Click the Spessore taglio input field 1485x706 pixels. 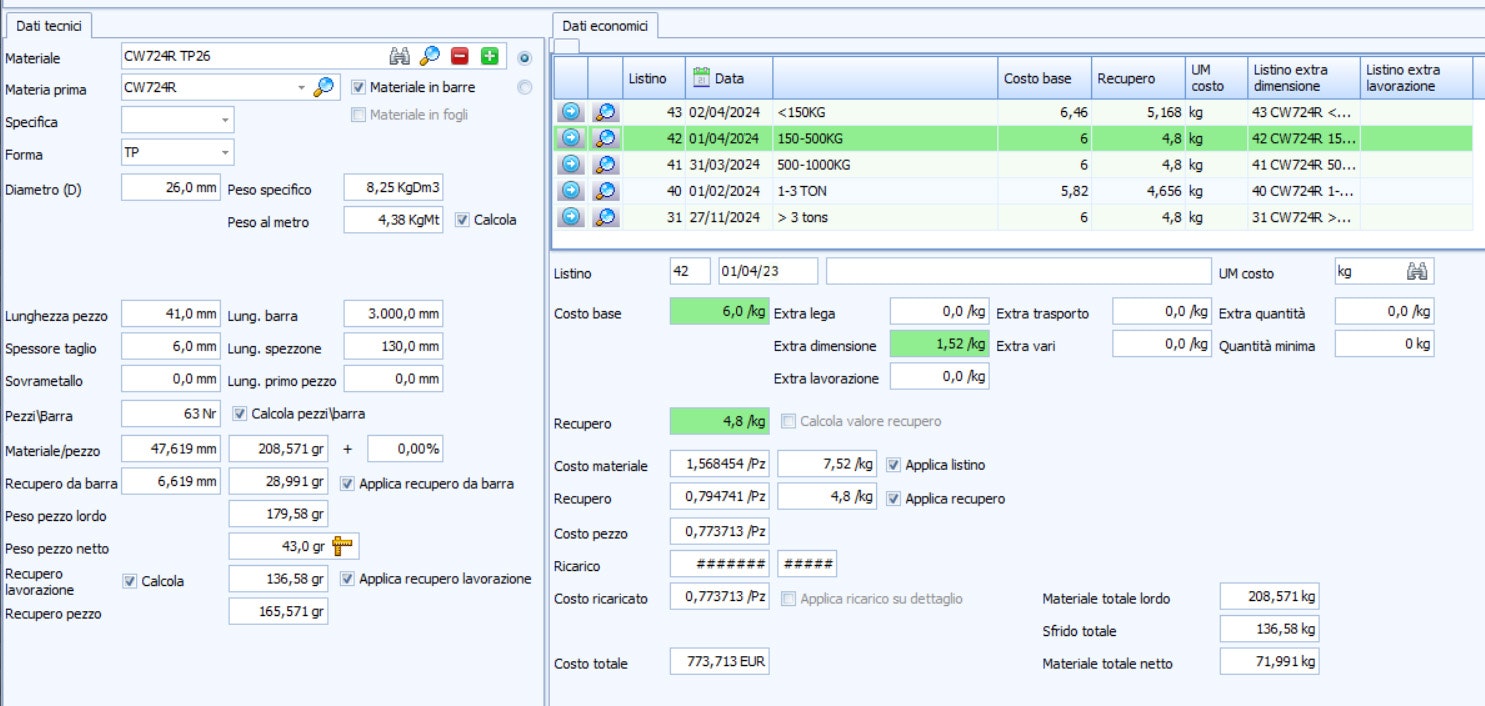(171, 346)
